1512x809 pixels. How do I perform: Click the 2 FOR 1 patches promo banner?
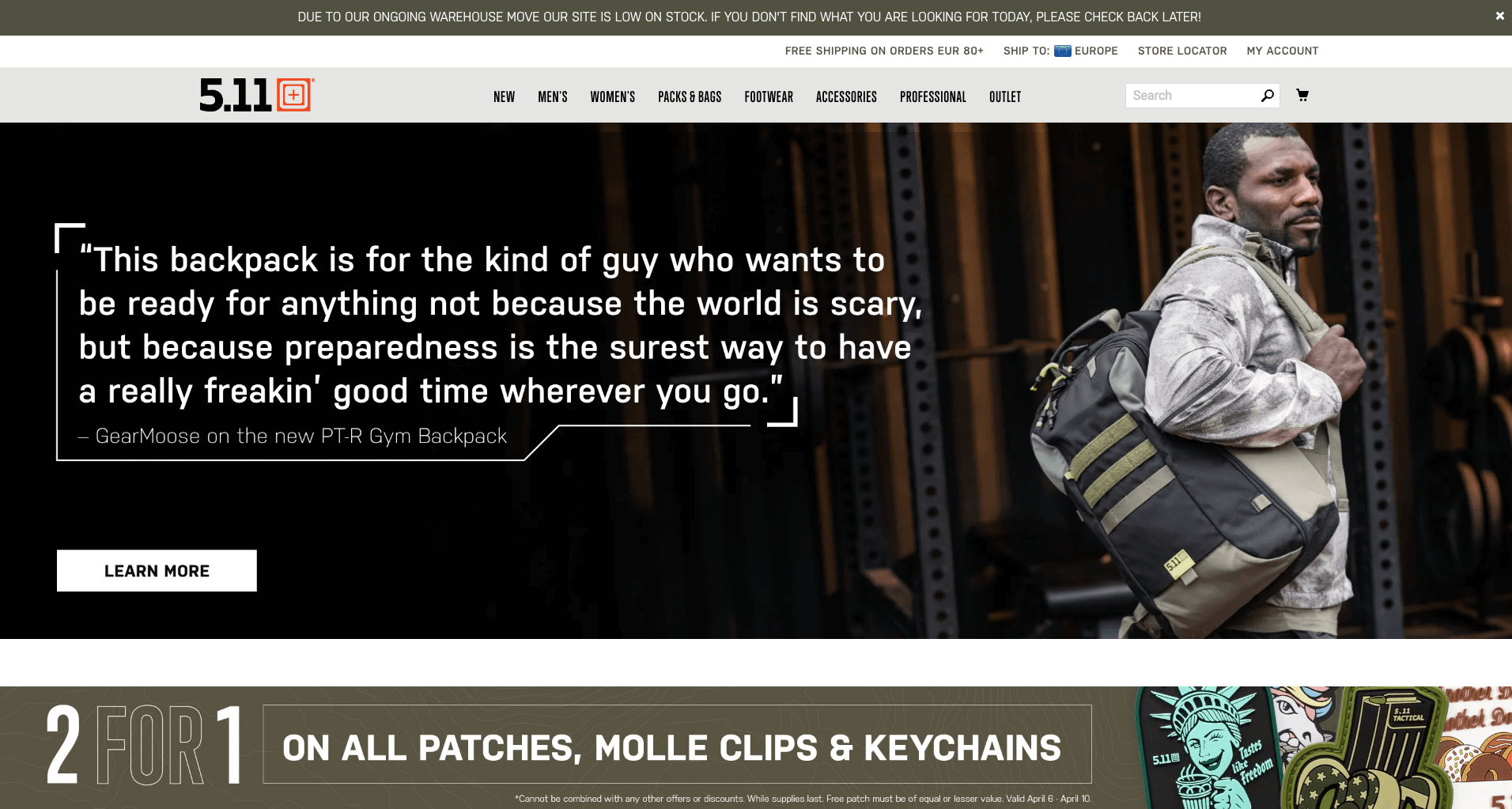pos(756,747)
